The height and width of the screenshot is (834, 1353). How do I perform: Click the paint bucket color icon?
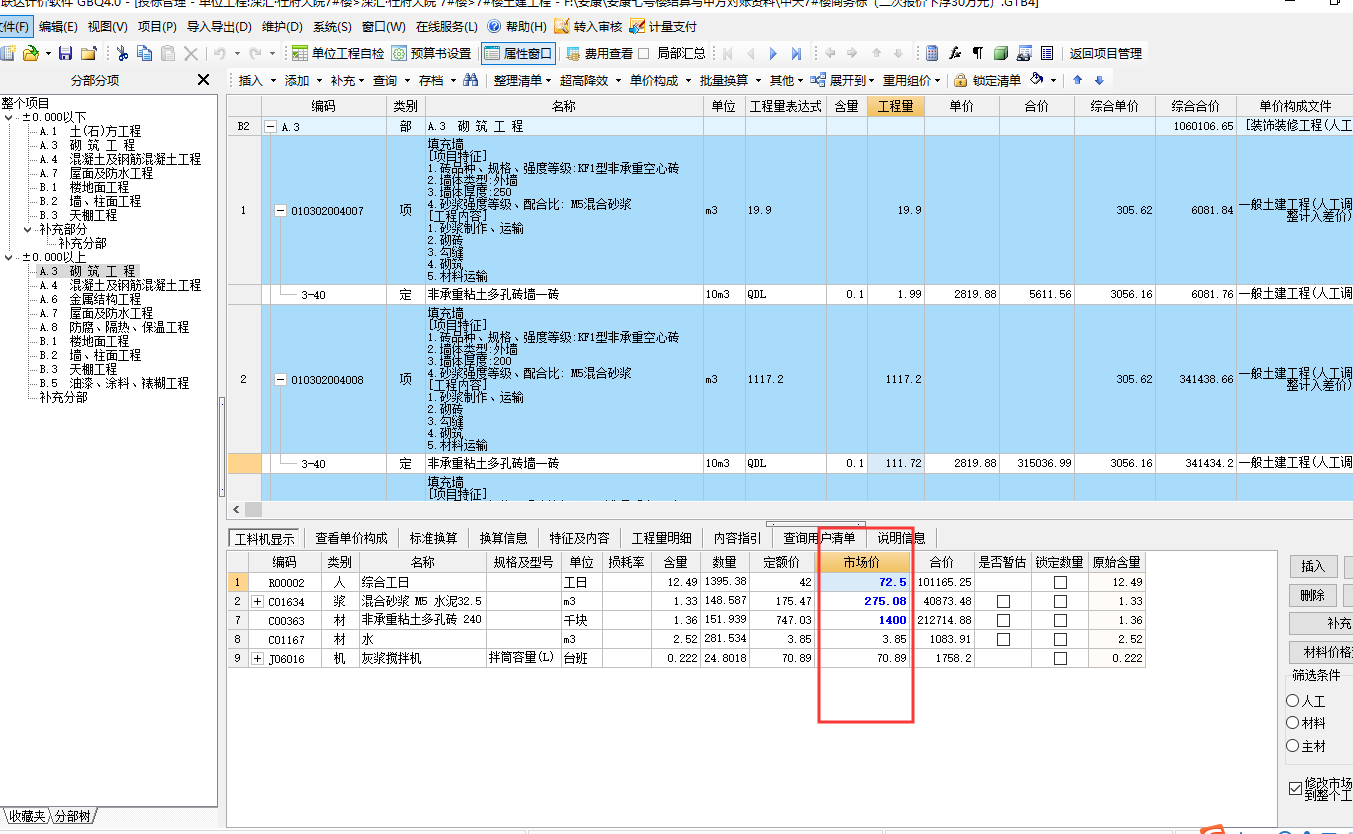tap(1037, 80)
